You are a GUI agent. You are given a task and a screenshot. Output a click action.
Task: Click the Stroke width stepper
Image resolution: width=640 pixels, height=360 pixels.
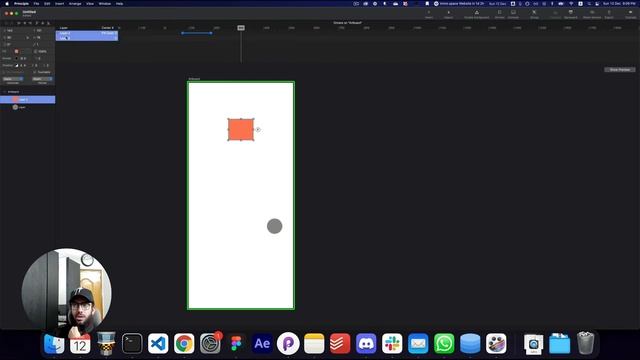point(24,58)
